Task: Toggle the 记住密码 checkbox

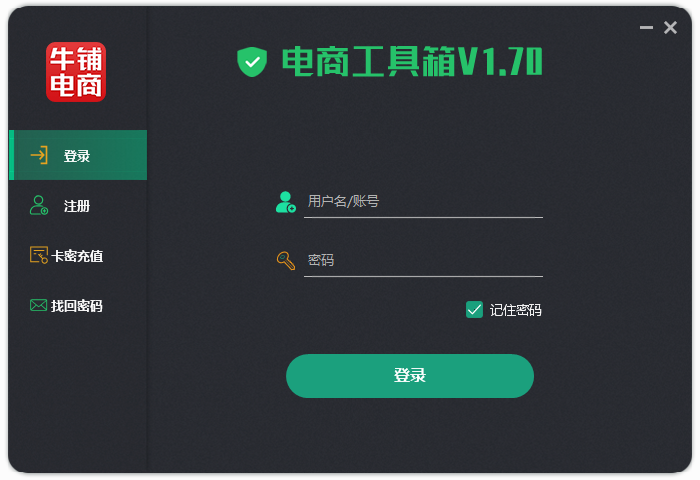Action: click(x=474, y=309)
